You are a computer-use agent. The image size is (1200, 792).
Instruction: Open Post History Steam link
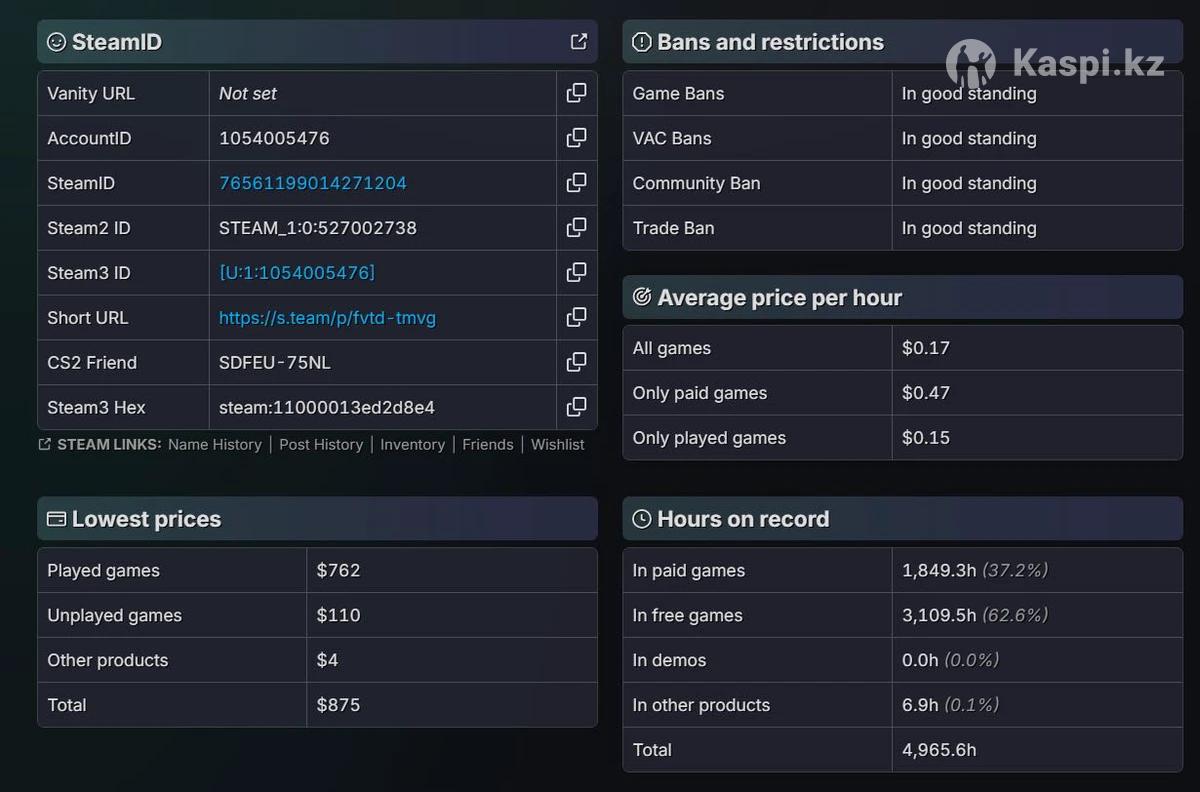(320, 444)
